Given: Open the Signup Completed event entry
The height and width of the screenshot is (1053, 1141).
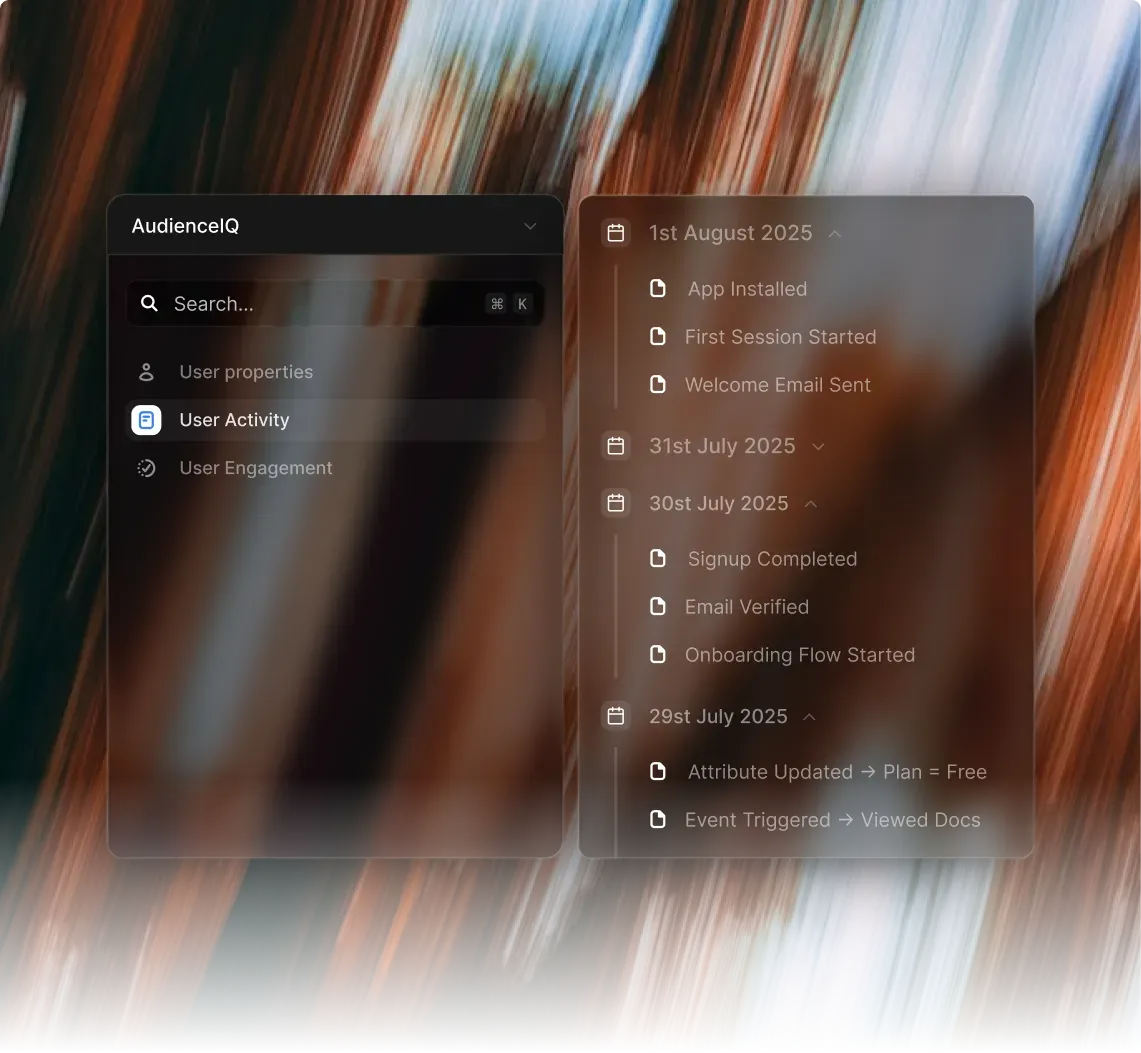Looking at the screenshot, I should pyautogui.click(x=772, y=559).
